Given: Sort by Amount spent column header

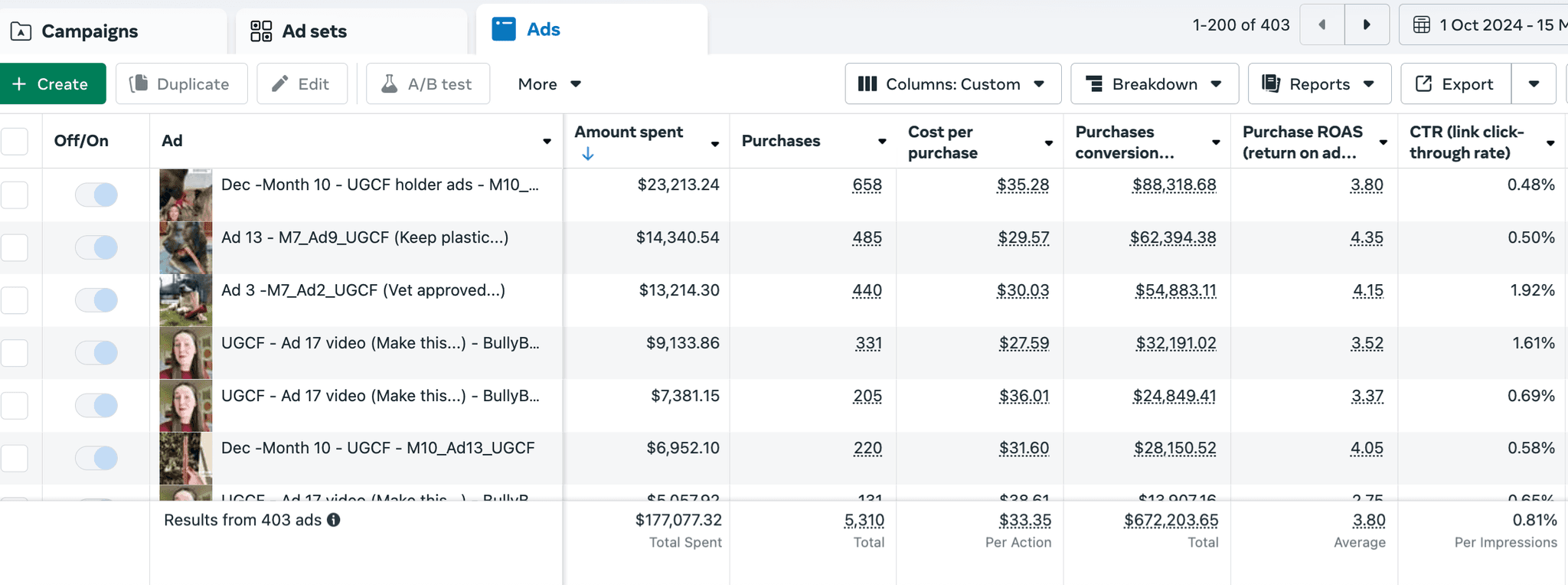Looking at the screenshot, I should 629,132.
